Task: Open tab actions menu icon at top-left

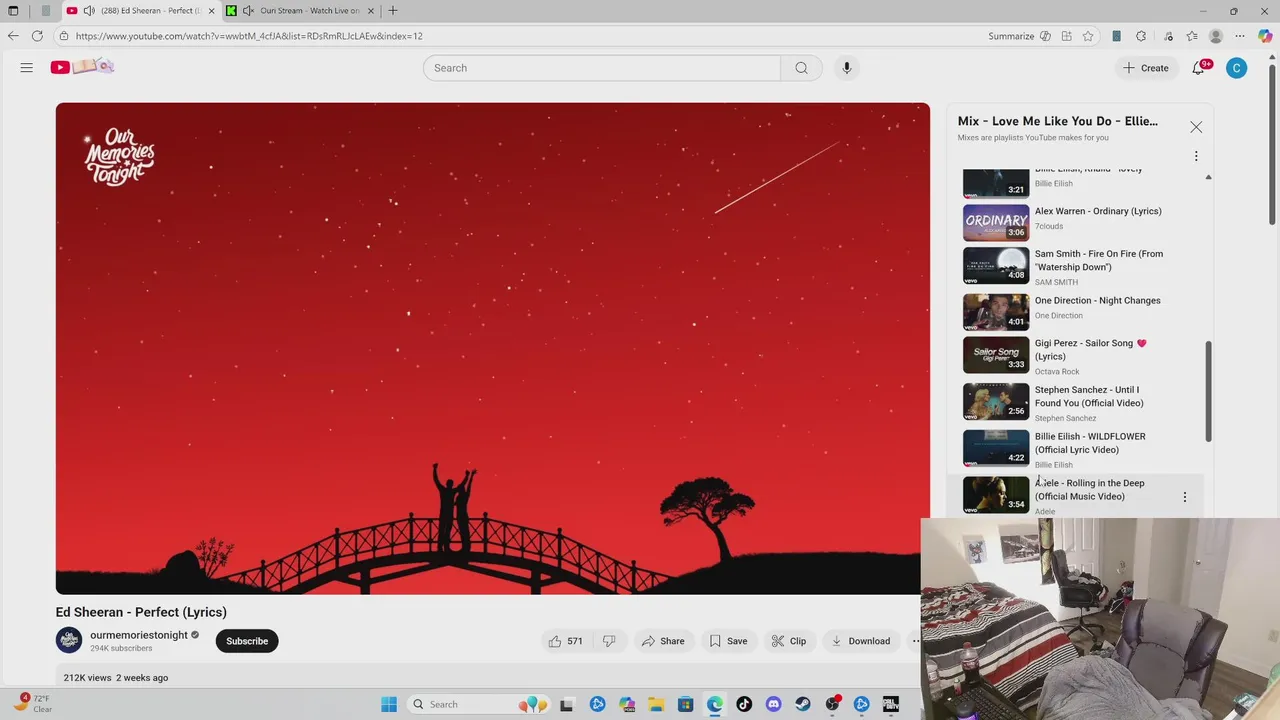Action: tap(13, 11)
